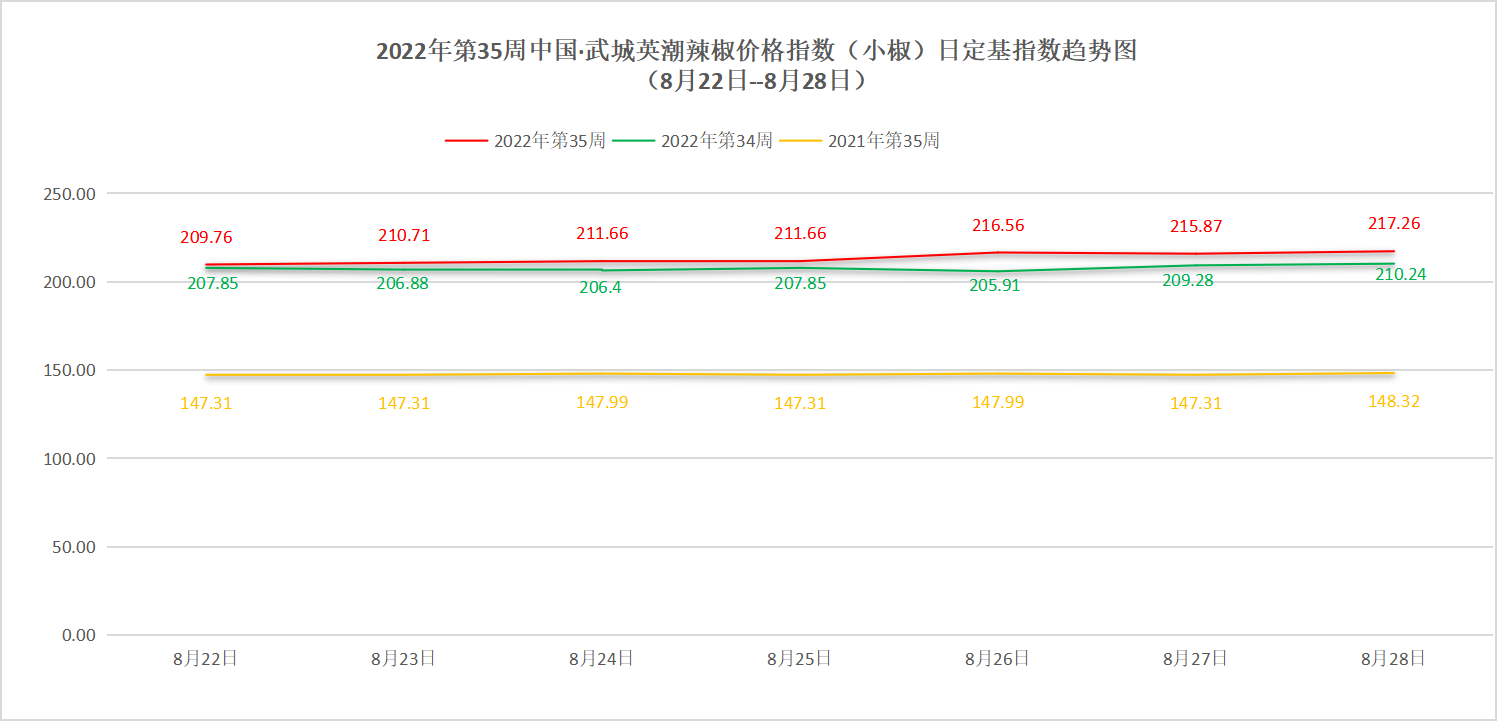
Task: Click the red legend line marker
Action: pyautogui.click(x=466, y=141)
